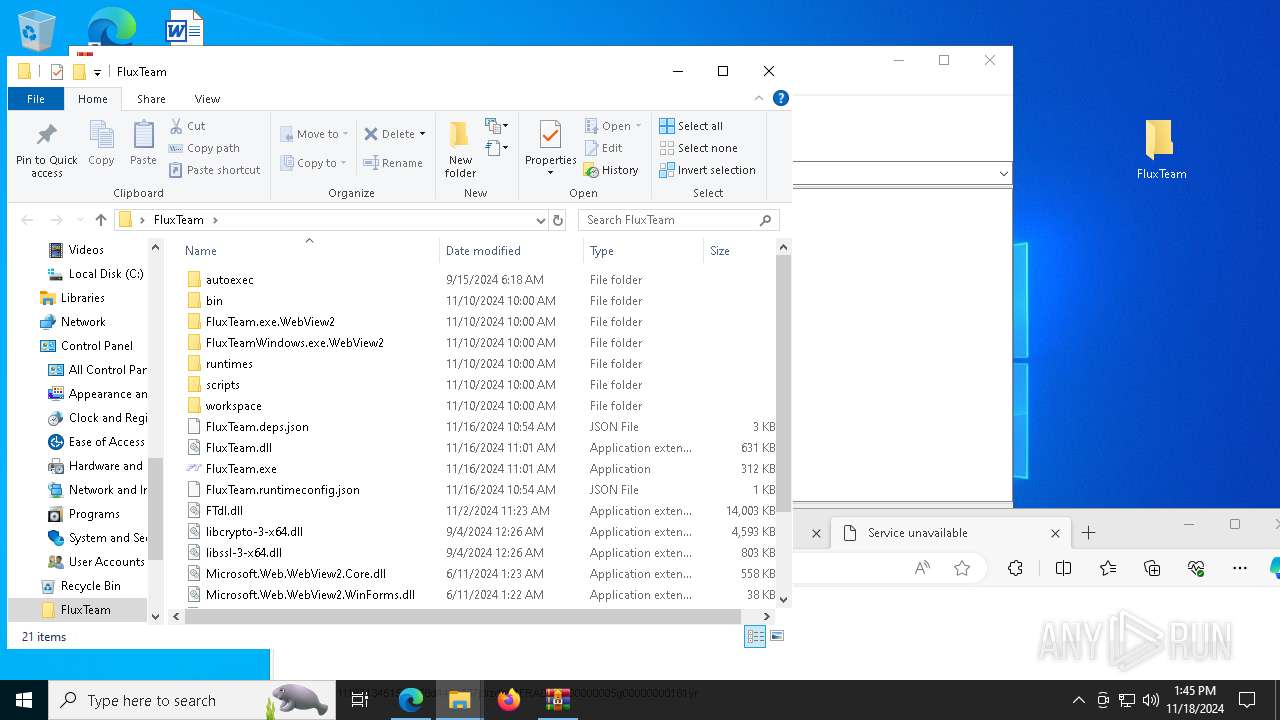This screenshot has width=1280, height=720.
Task: Open file History
Action: 611,170
